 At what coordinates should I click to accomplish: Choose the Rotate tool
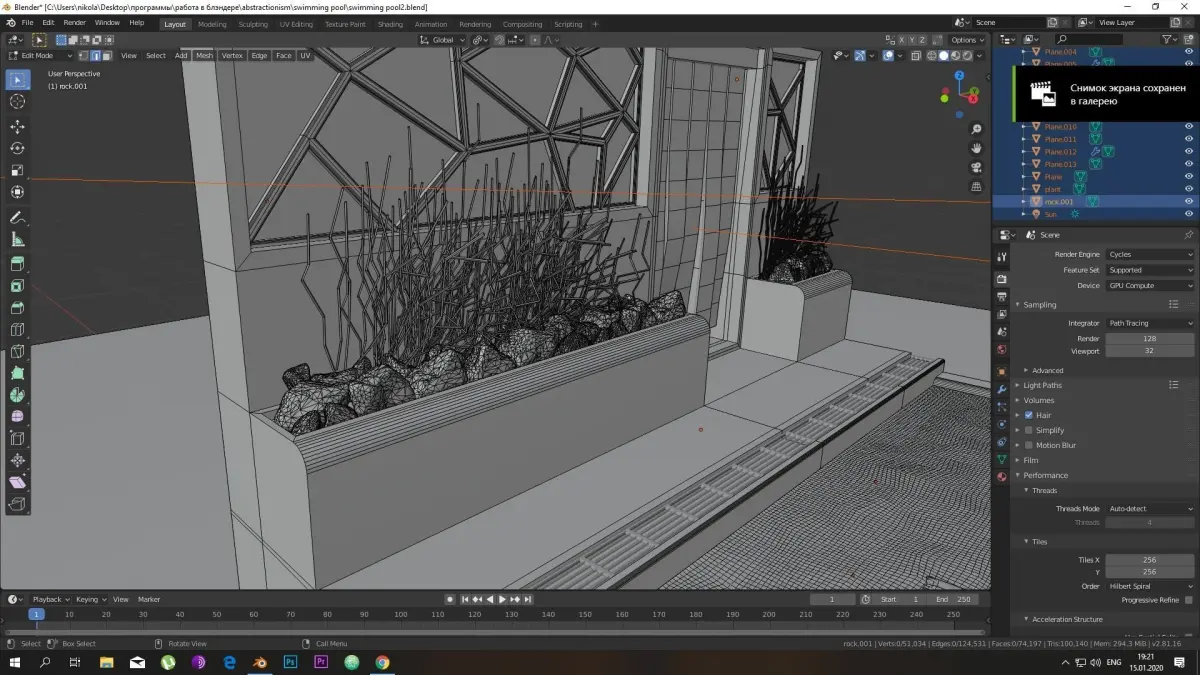pos(17,148)
